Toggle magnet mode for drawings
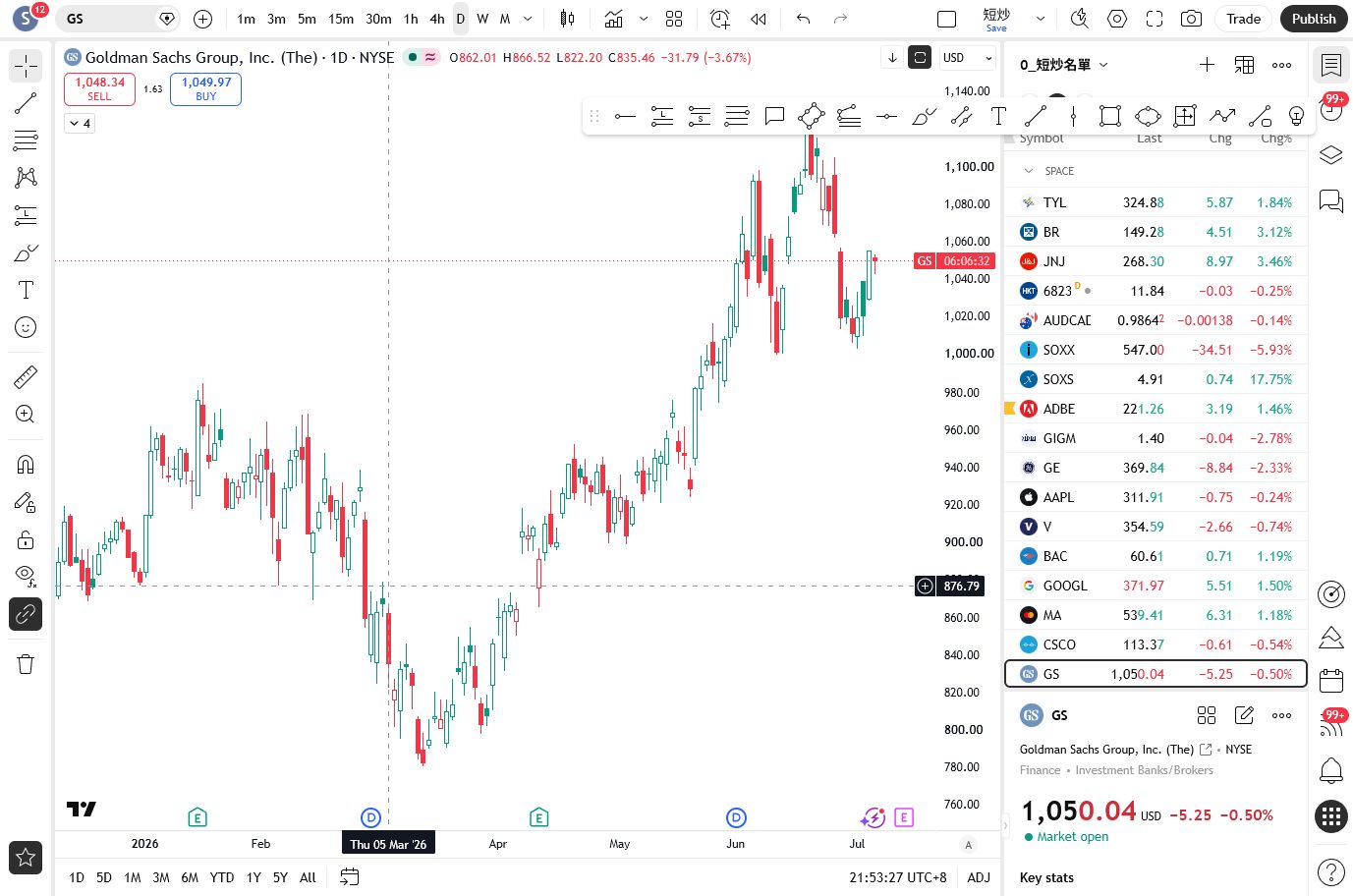 point(26,465)
